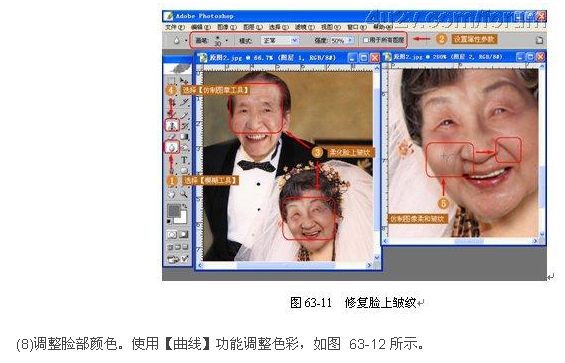Click horizontal scrollbar of 66.7% window
The width and height of the screenshot is (565, 363).
tap(285, 266)
